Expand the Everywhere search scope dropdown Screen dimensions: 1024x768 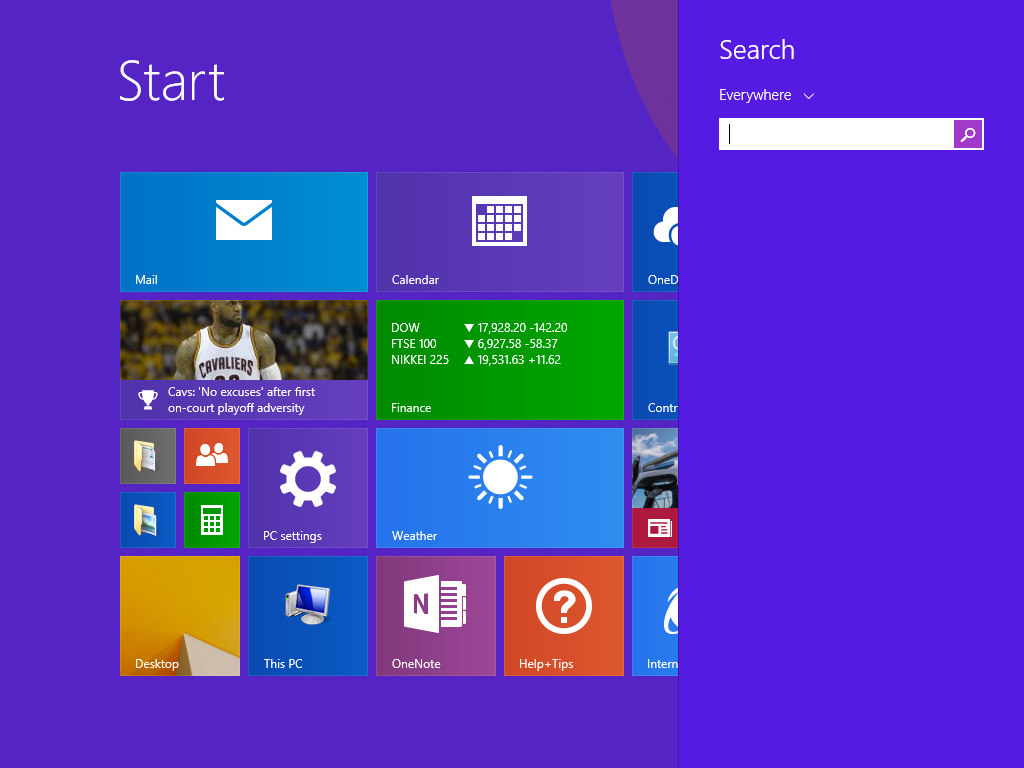pyautogui.click(x=767, y=95)
